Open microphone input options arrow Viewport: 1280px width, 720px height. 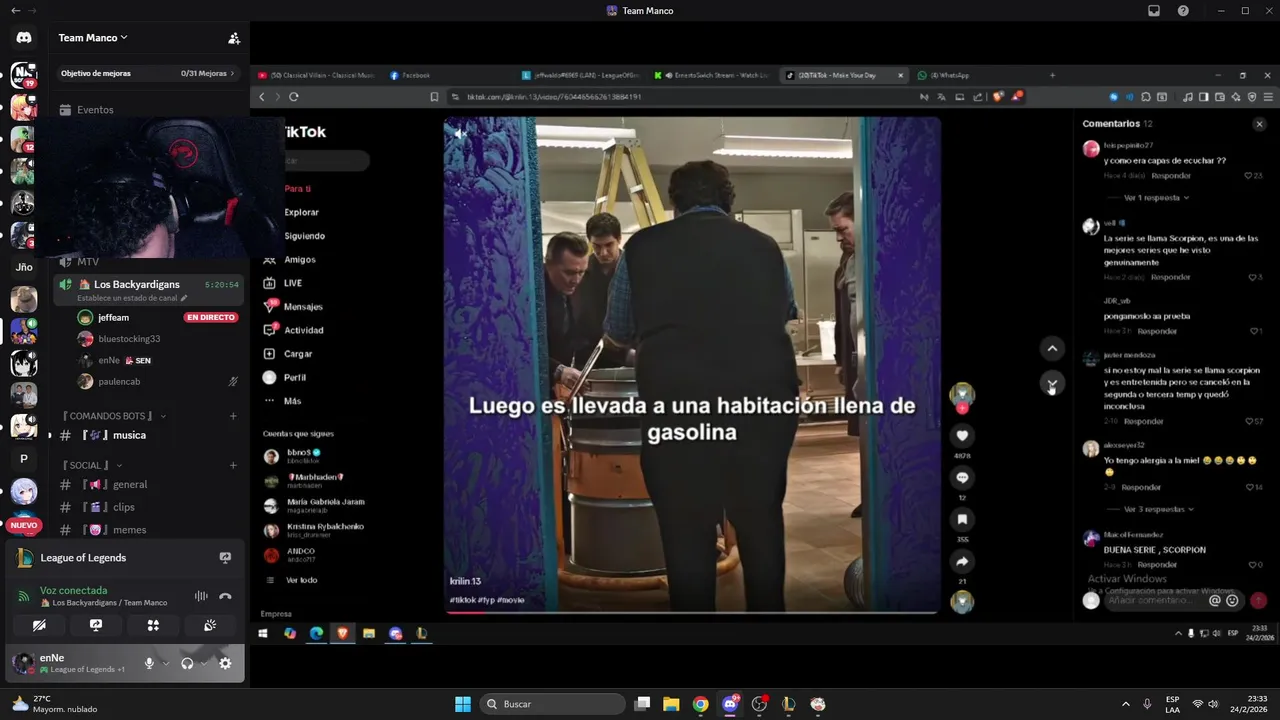165,663
